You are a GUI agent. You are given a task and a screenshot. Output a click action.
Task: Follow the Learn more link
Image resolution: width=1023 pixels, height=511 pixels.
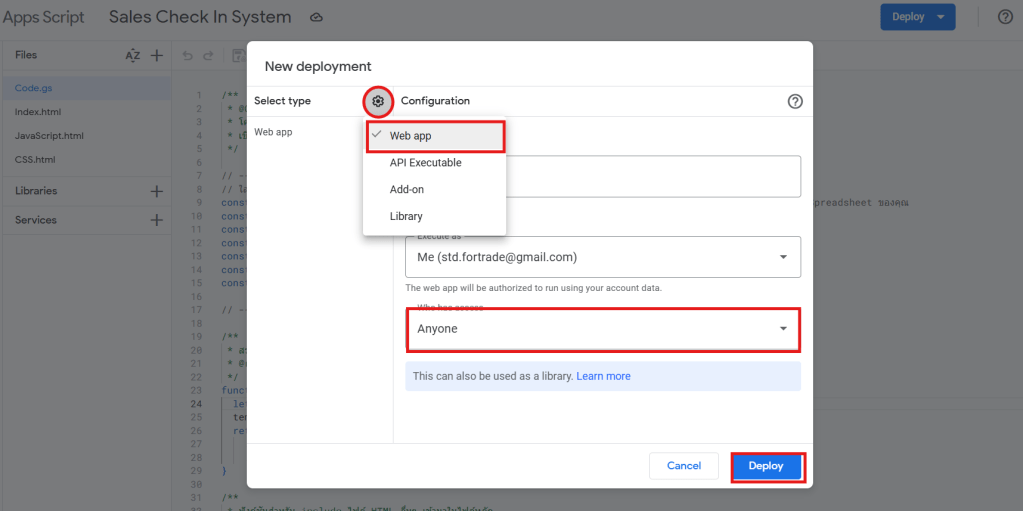click(x=603, y=376)
